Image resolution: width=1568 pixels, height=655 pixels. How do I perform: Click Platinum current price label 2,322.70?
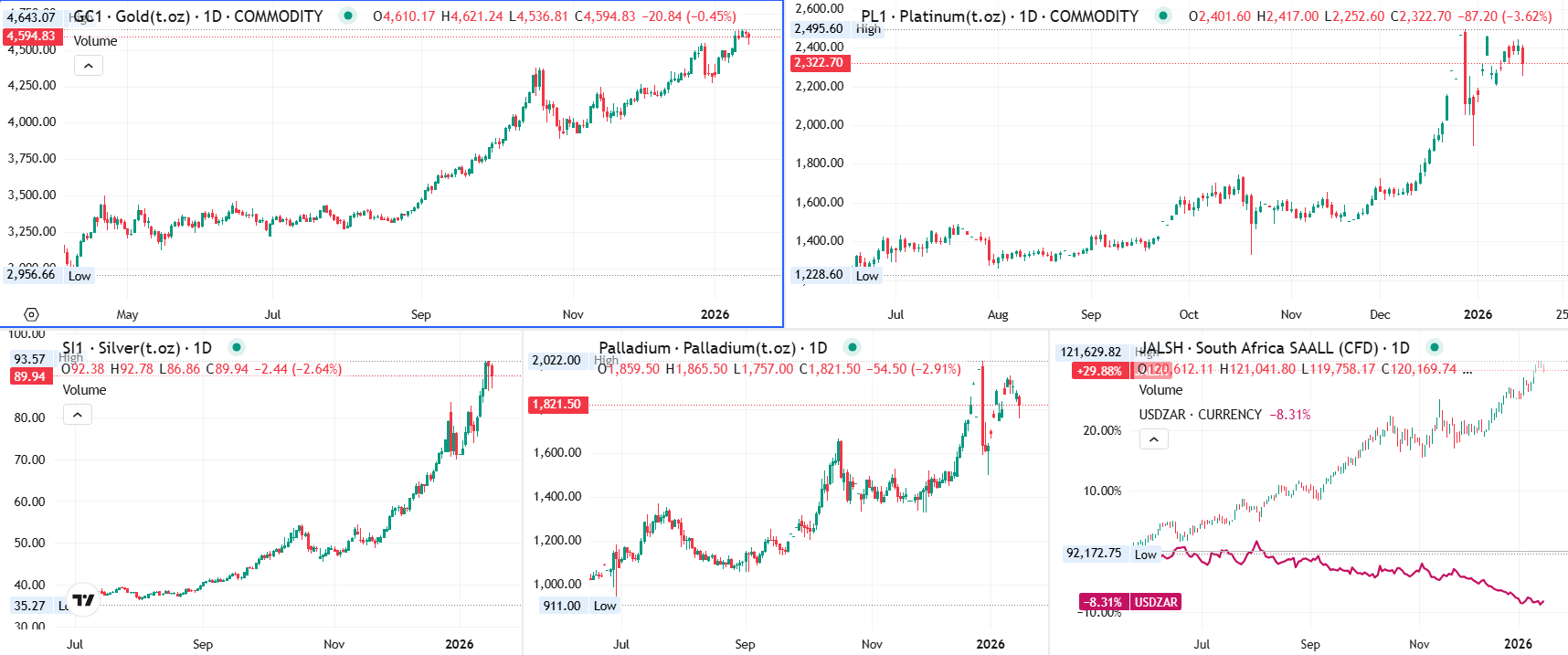coord(819,63)
